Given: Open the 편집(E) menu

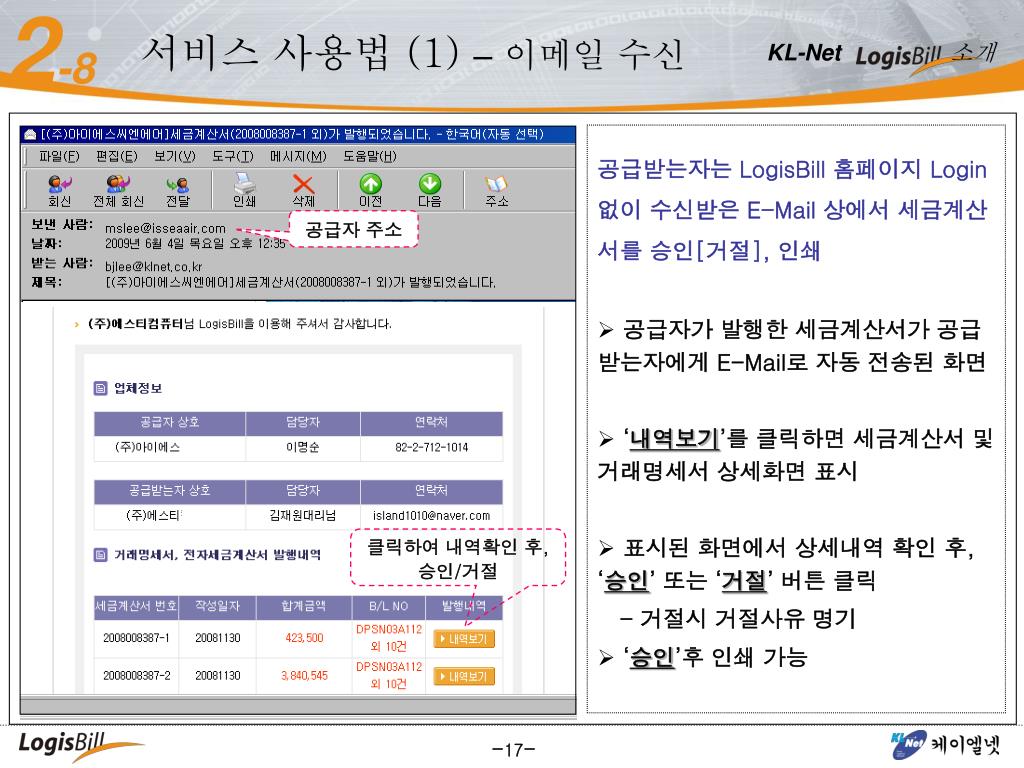Looking at the screenshot, I should coord(116,156).
